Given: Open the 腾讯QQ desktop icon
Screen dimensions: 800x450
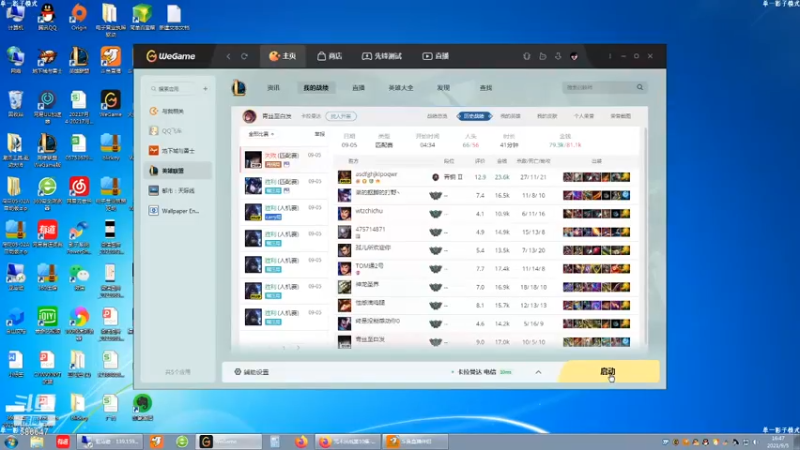Looking at the screenshot, I should pos(47,17).
